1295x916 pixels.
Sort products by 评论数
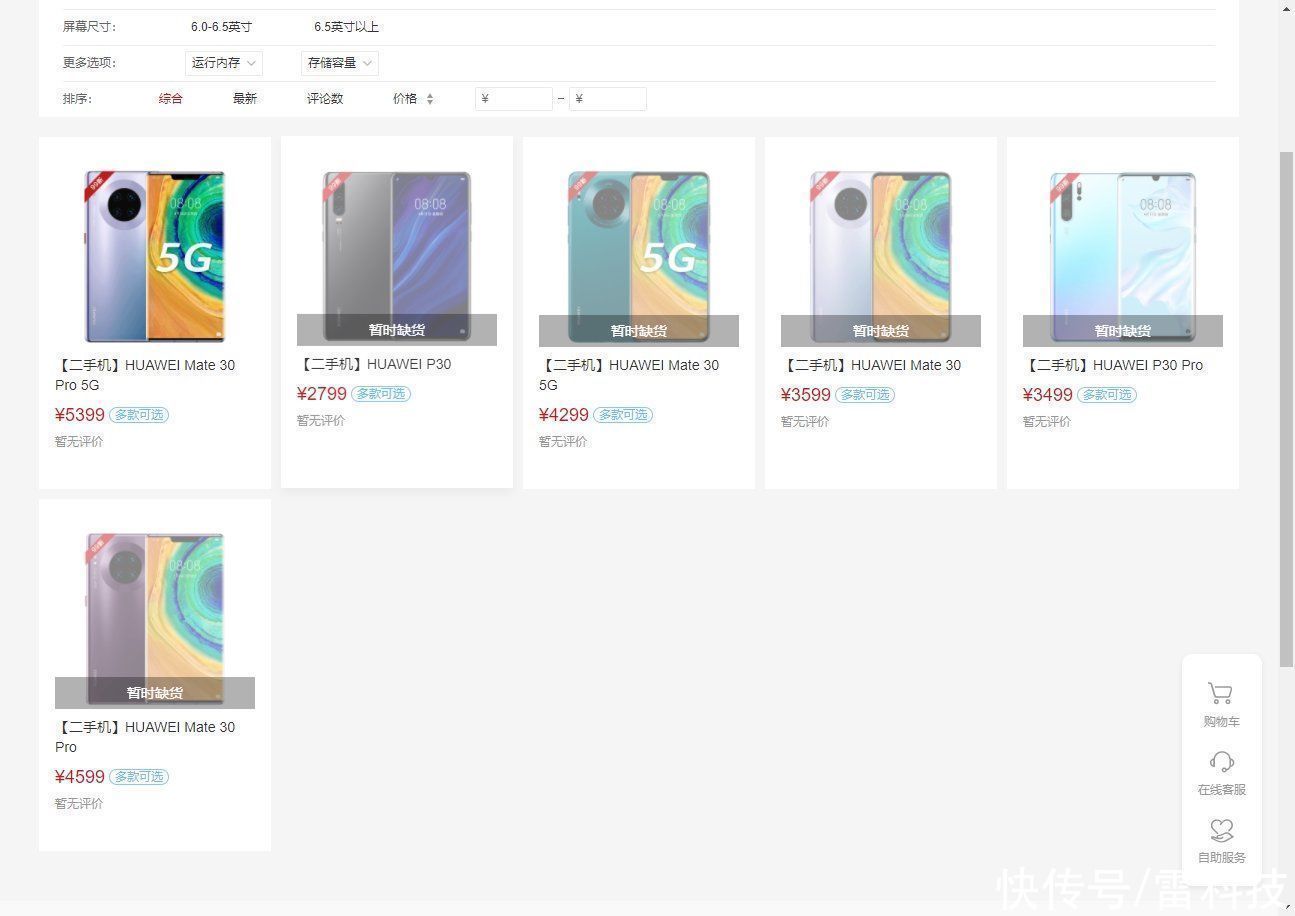325,98
